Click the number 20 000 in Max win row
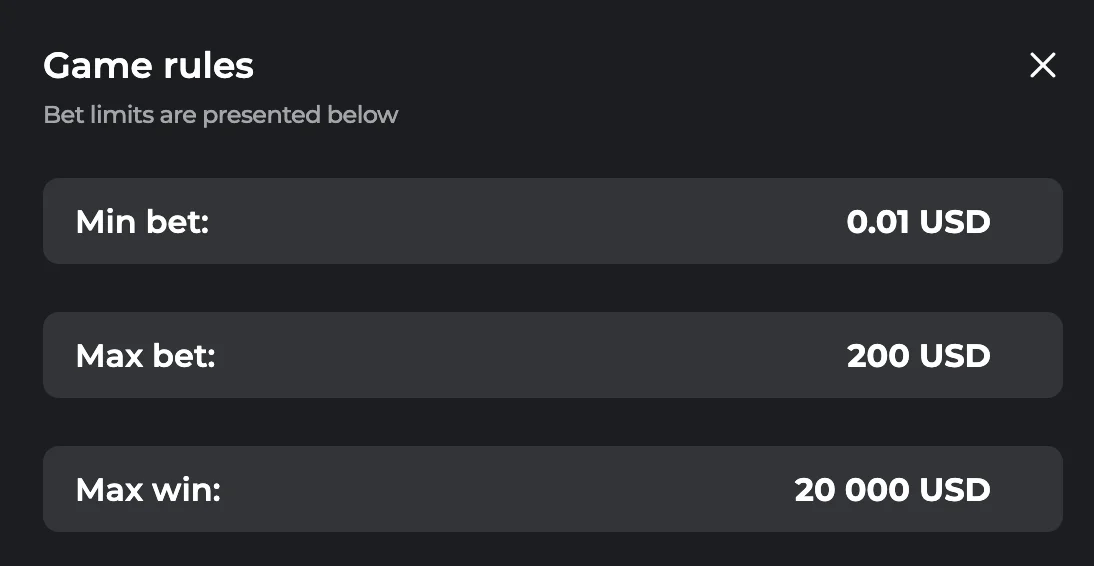 (x=852, y=489)
